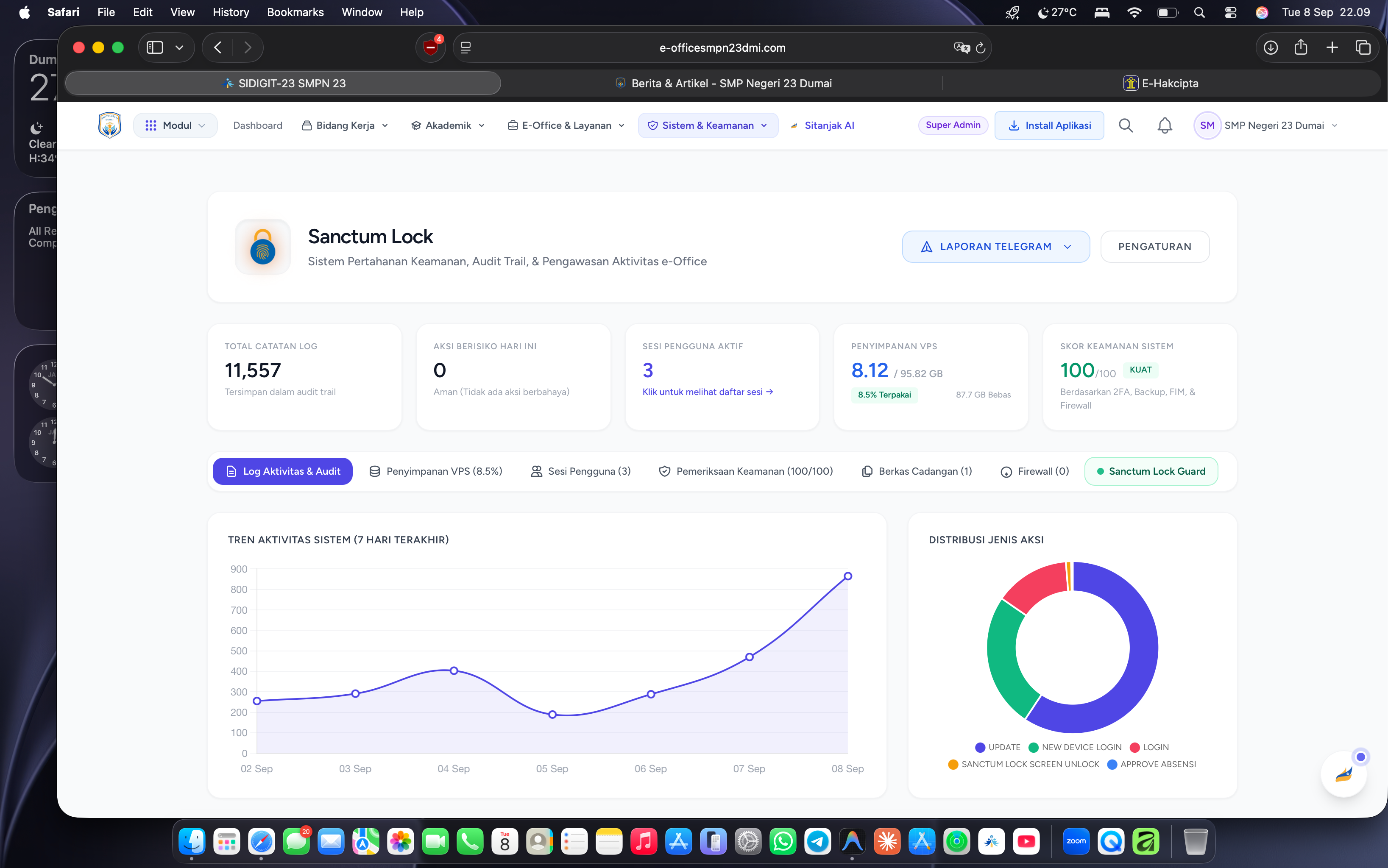Click the 08 Sep data point on chart
Viewport: 1388px width, 868px height.
pos(847,576)
